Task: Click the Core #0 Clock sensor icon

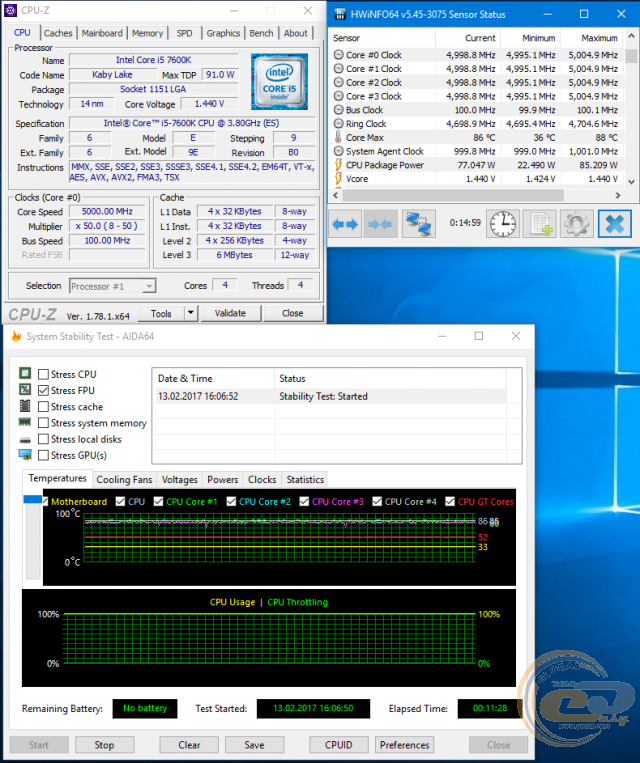Action: [x=338, y=55]
